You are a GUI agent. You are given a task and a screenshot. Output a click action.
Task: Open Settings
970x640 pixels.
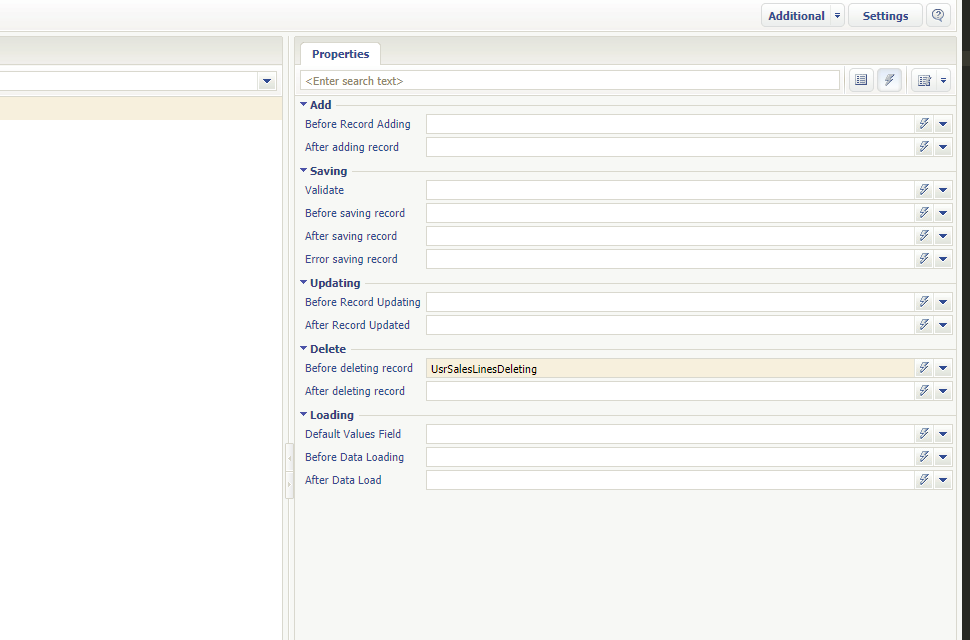click(885, 15)
